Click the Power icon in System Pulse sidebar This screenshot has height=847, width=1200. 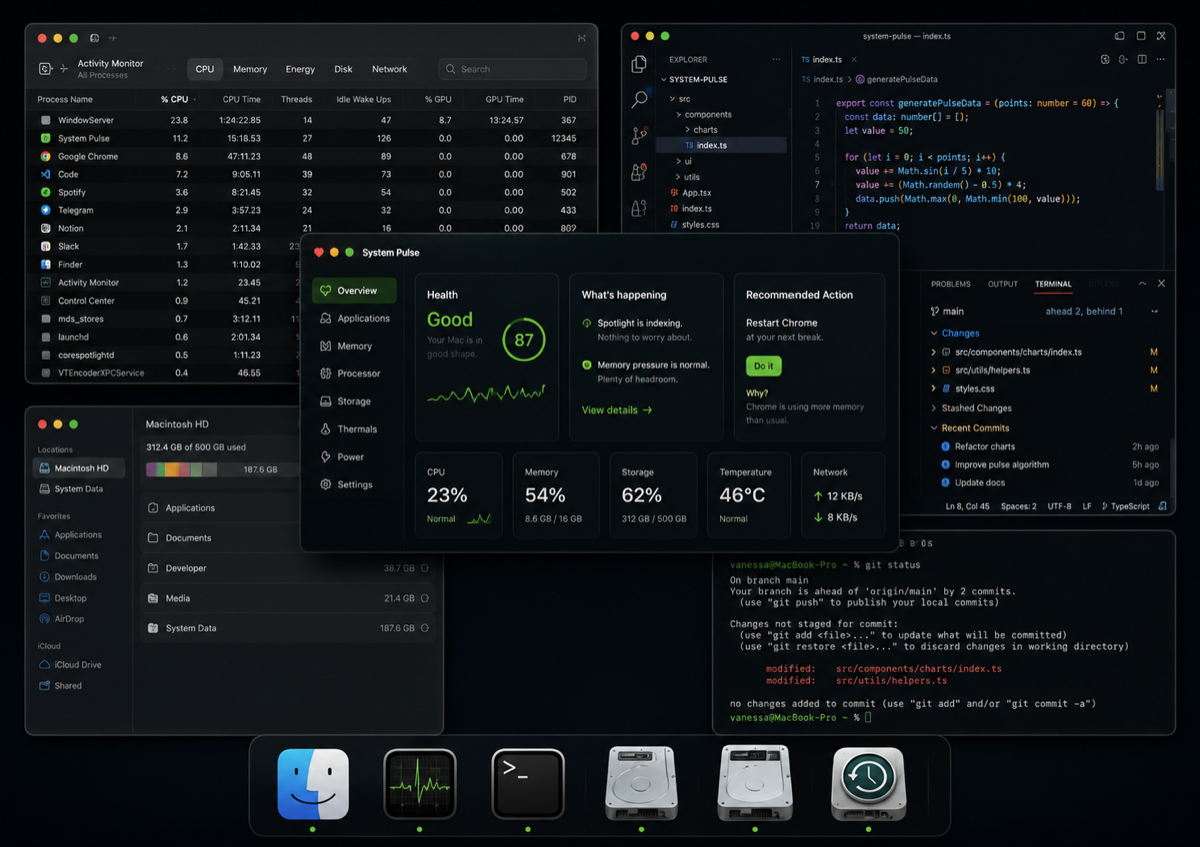coord(326,457)
